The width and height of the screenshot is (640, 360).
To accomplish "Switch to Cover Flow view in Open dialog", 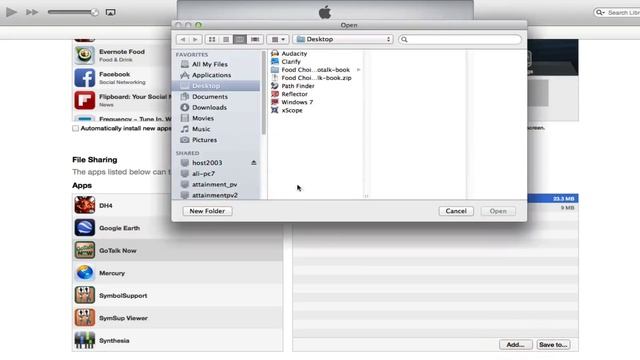I will [x=255, y=39].
